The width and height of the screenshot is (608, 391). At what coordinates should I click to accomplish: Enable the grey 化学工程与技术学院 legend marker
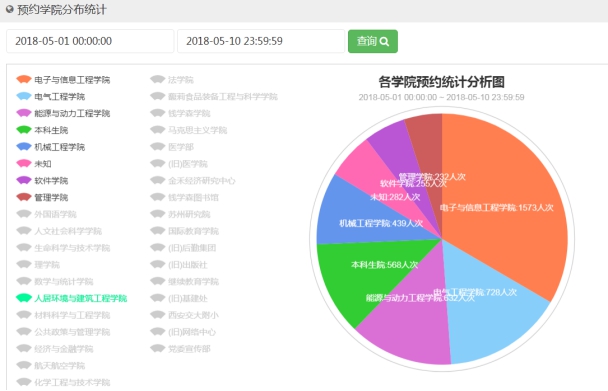click(x=24, y=382)
